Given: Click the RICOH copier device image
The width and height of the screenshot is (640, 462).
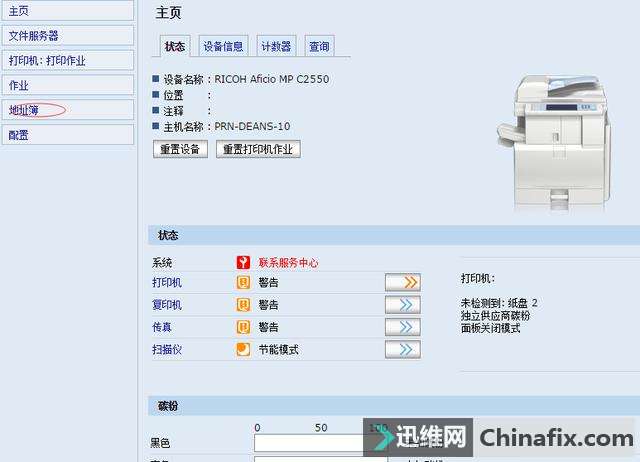Looking at the screenshot, I should click(x=555, y=143).
